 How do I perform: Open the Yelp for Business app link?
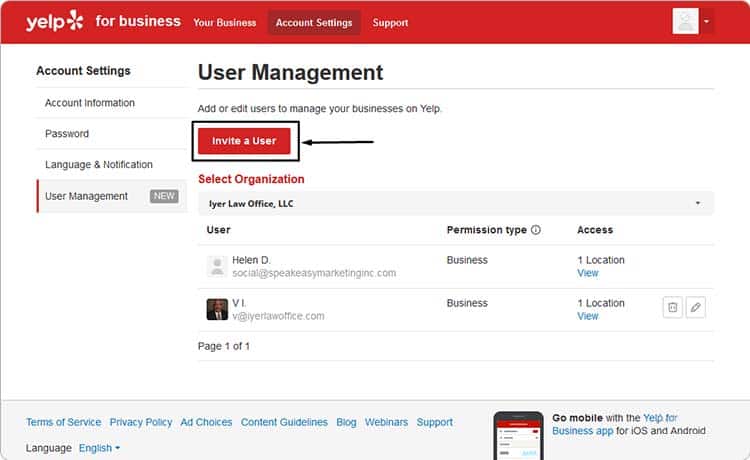[615, 424]
